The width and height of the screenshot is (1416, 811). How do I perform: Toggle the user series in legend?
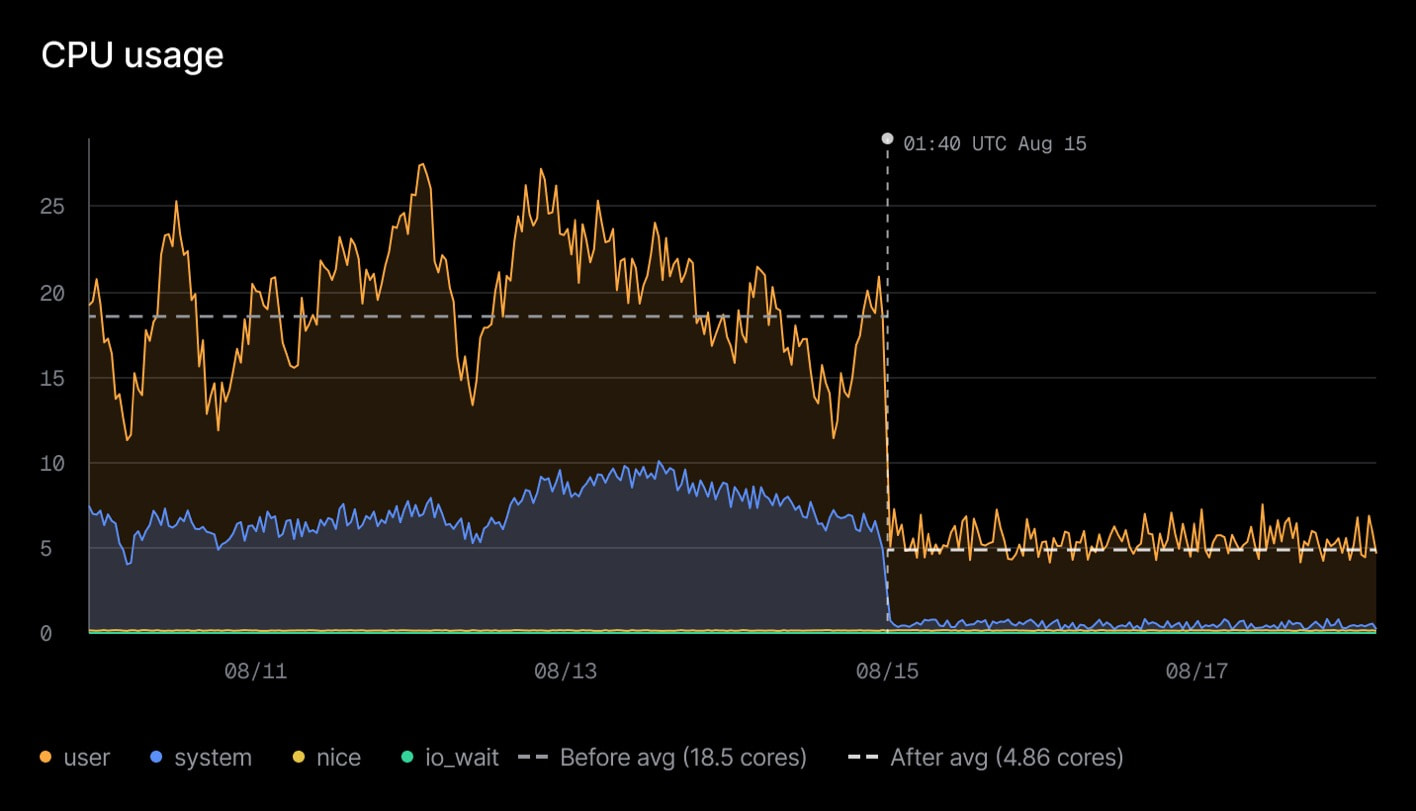click(74, 757)
